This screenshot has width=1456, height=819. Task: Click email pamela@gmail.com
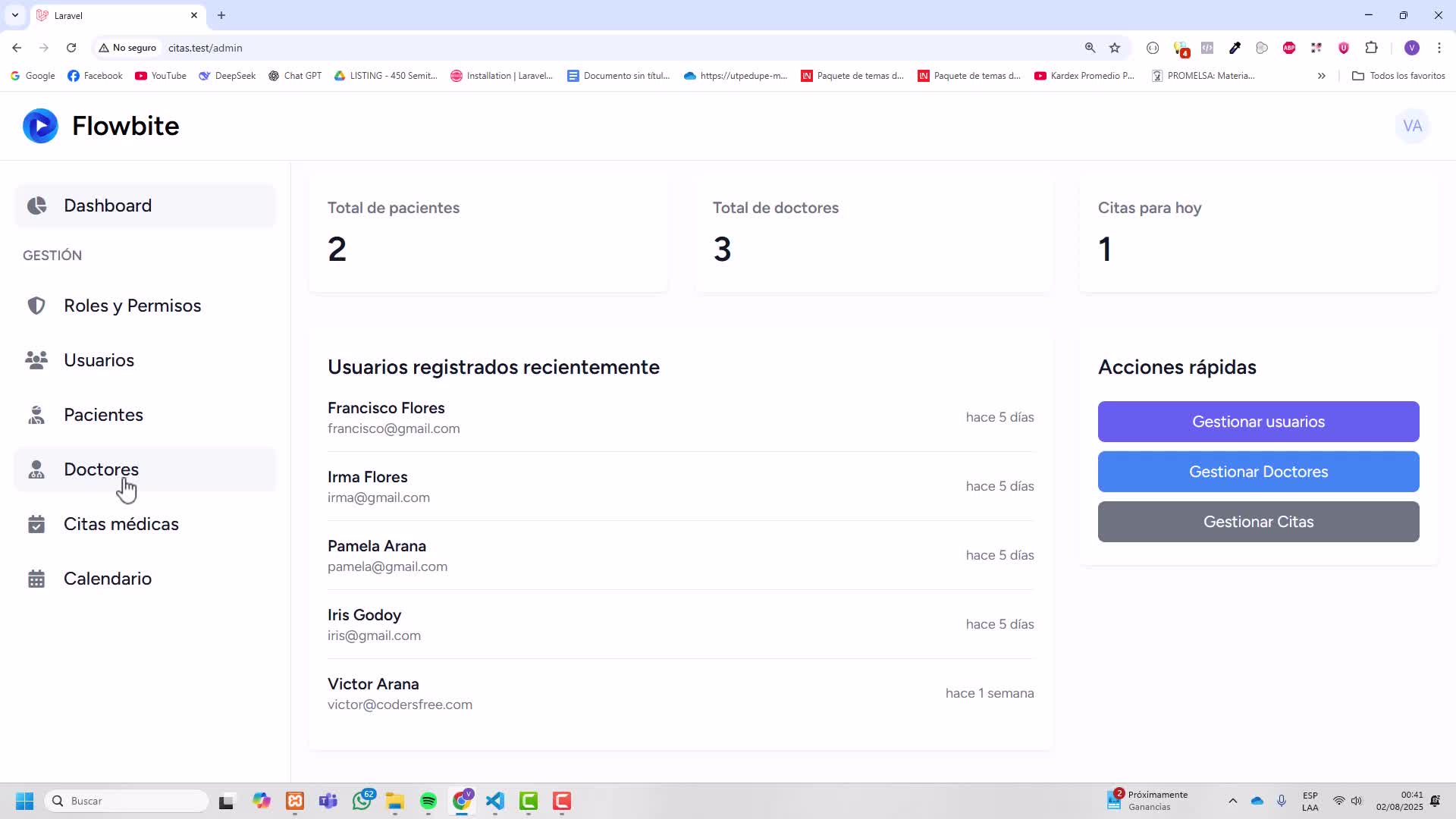pos(388,566)
